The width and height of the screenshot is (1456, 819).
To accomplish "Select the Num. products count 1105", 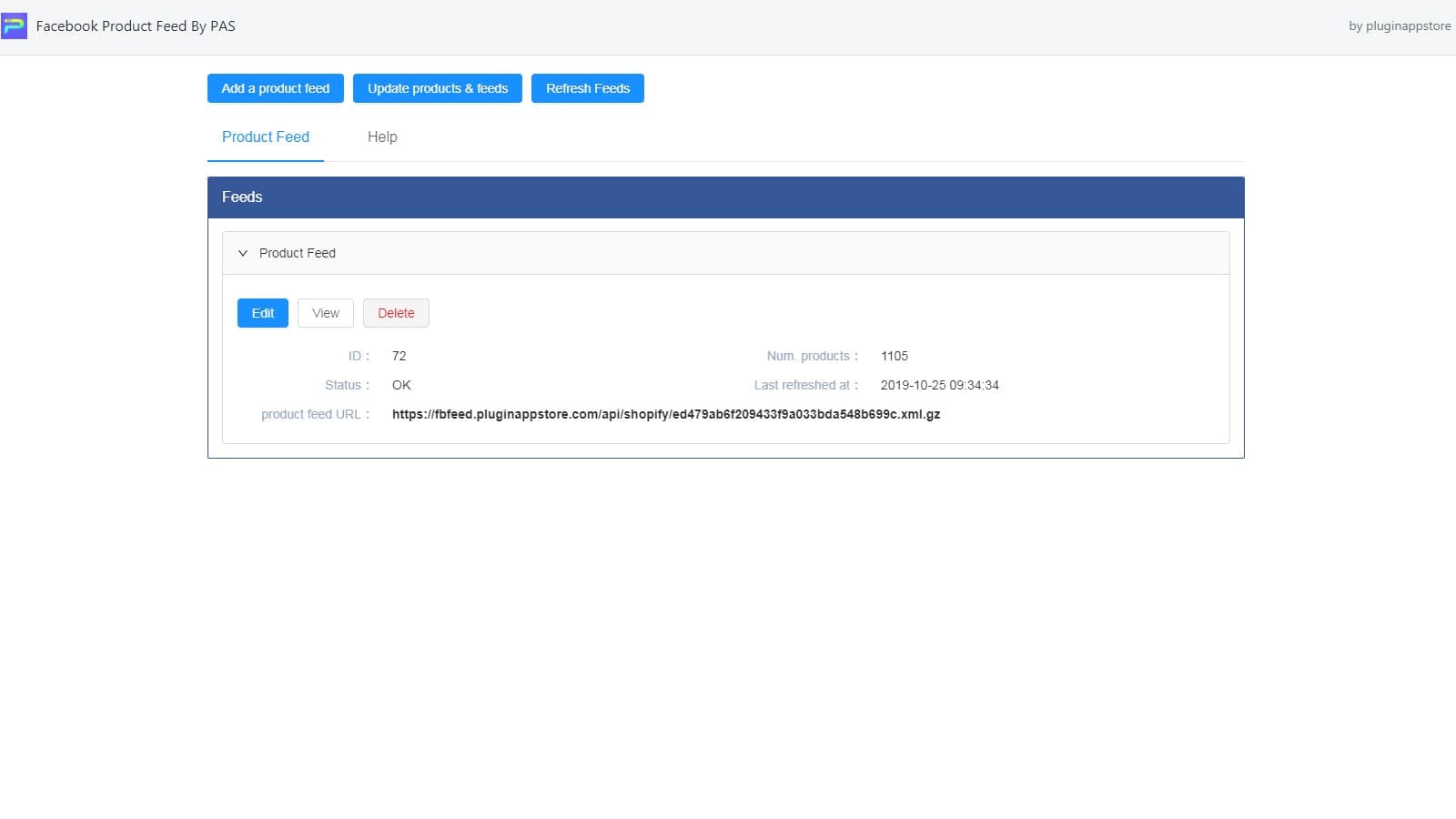I will click(894, 356).
